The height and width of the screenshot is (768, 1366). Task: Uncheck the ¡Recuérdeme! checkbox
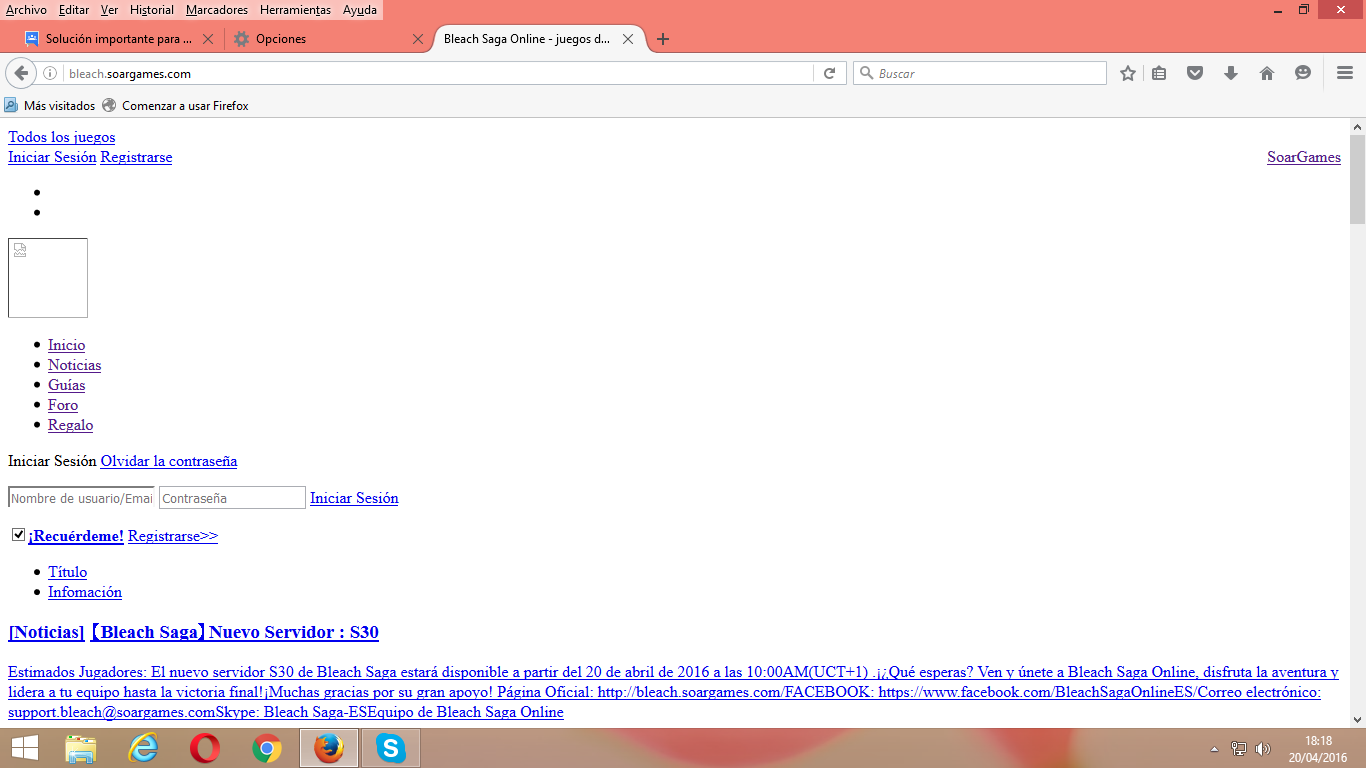18,535
